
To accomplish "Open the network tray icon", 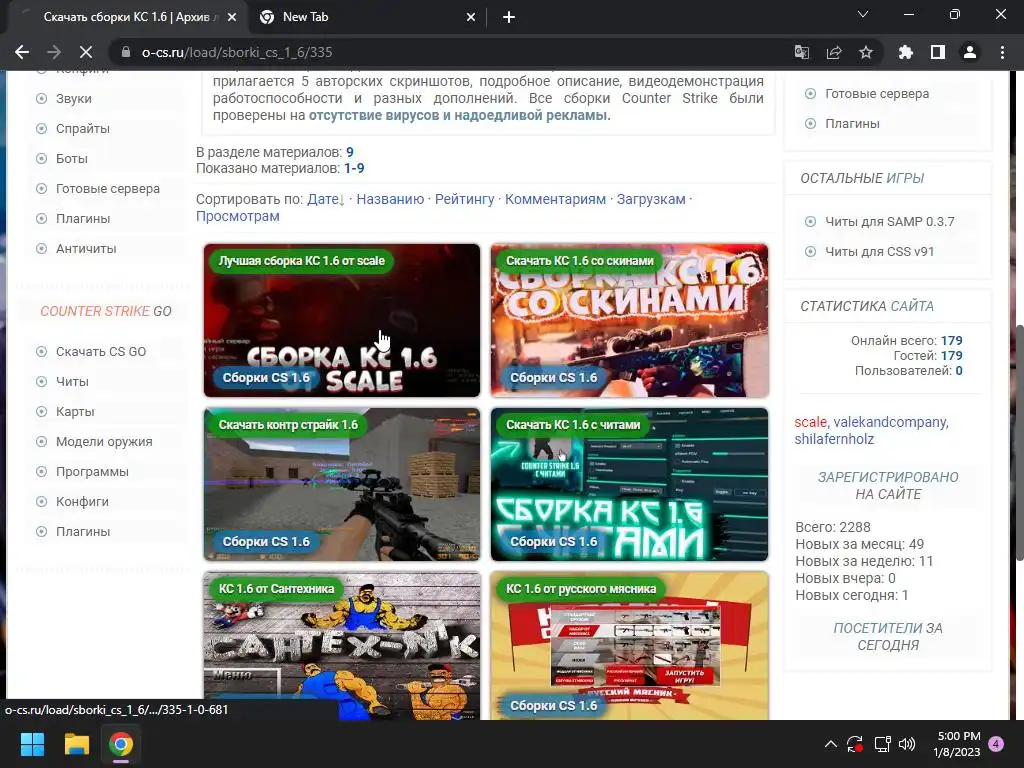I will (x=882, y=744).
